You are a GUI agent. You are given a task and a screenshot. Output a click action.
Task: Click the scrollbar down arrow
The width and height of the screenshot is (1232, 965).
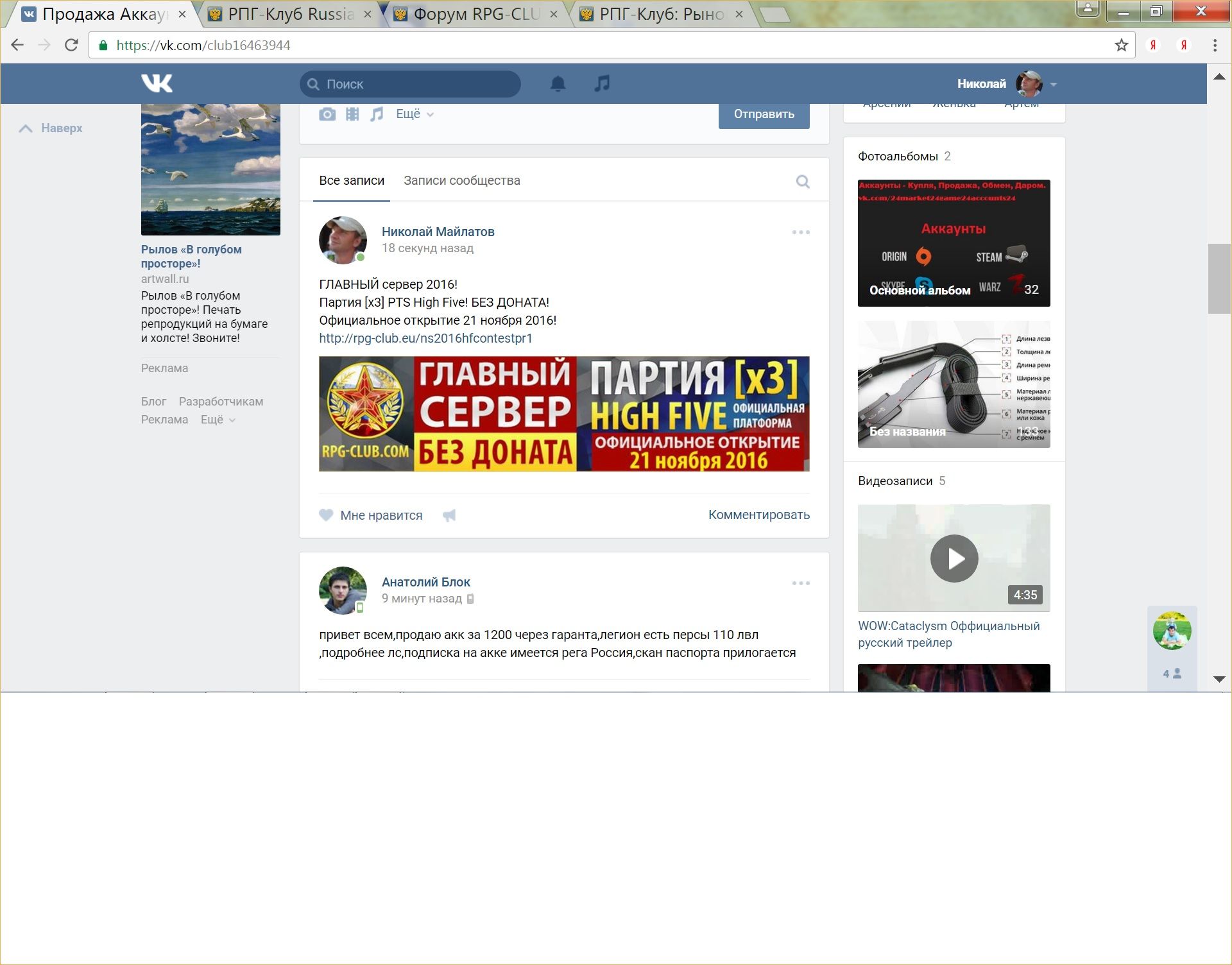[1219, 679]
